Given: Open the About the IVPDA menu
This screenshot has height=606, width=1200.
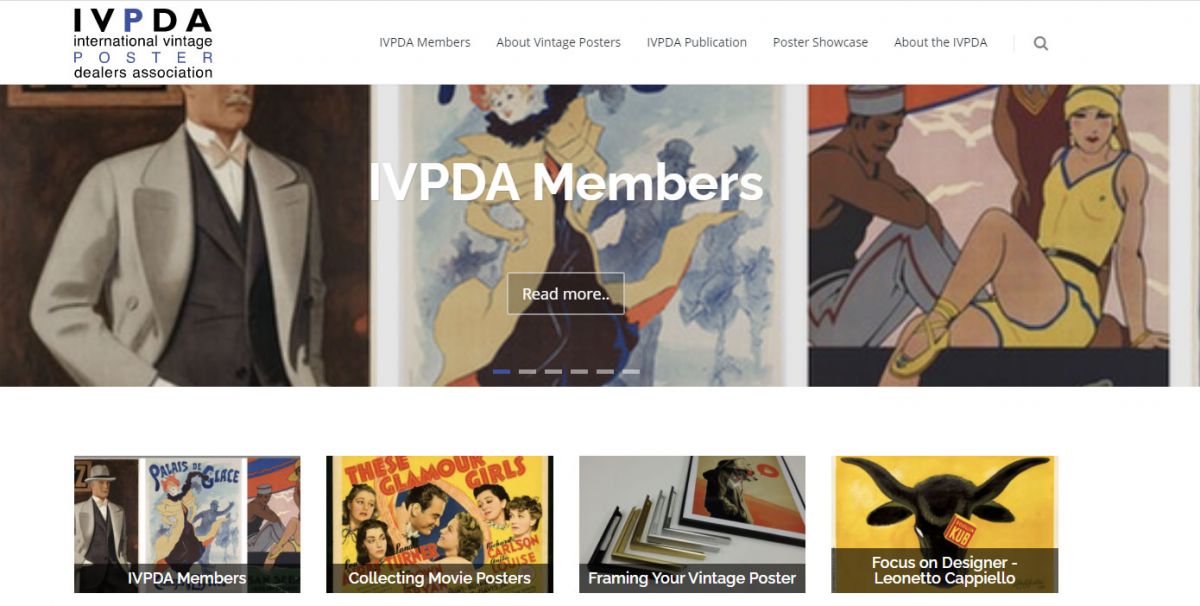Looking at the screenshot, I should click(940, 43).
